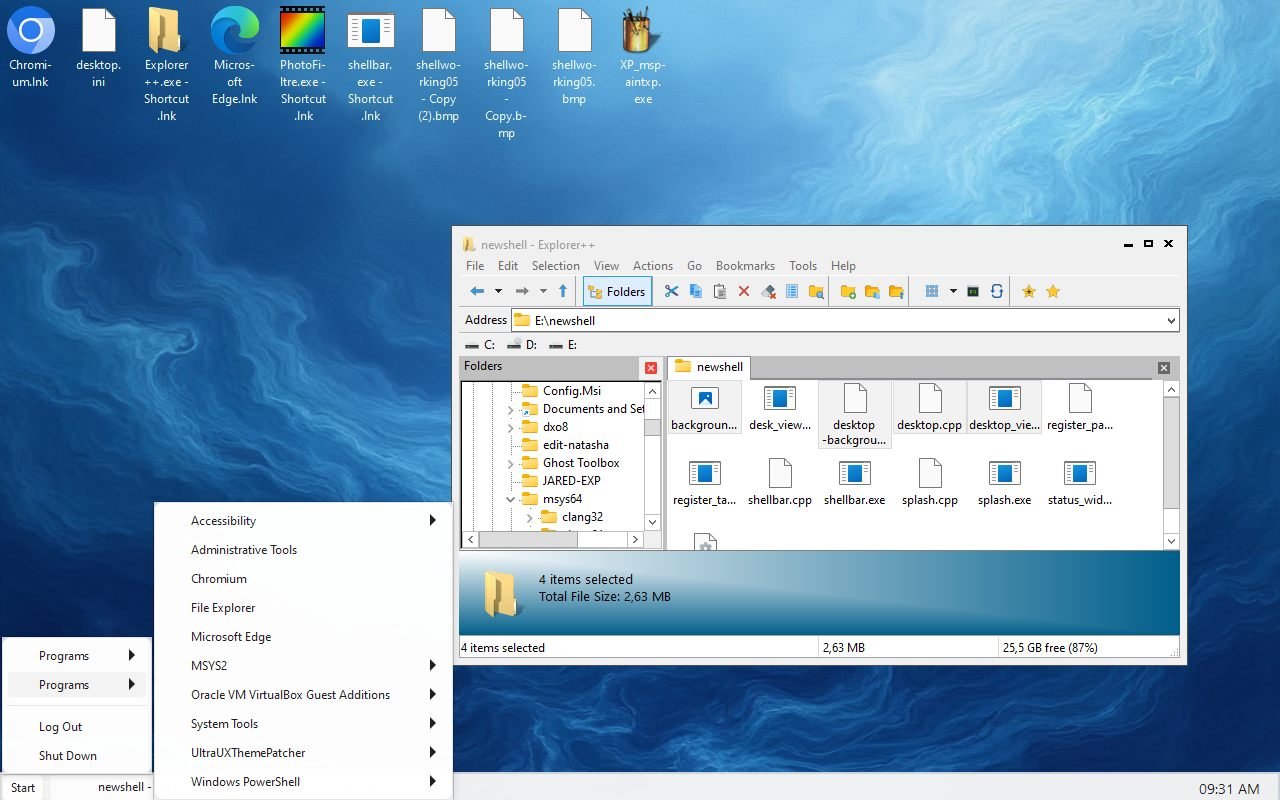Click the Delete icon on the toolbar
The width and height of the screenshot is (1280, 800).
point(744,291)
